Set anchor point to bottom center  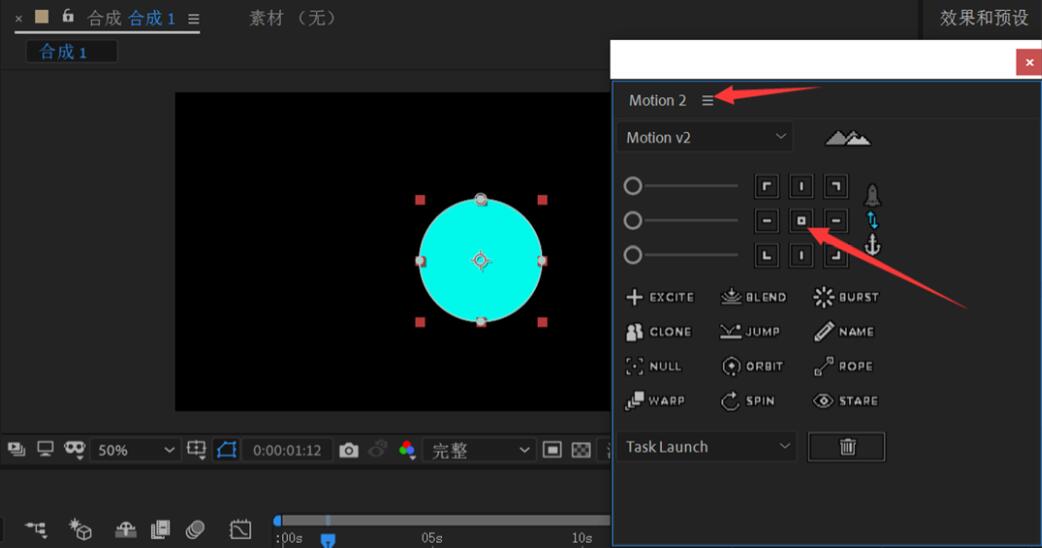pyautogui.click(x=801, y=255)
